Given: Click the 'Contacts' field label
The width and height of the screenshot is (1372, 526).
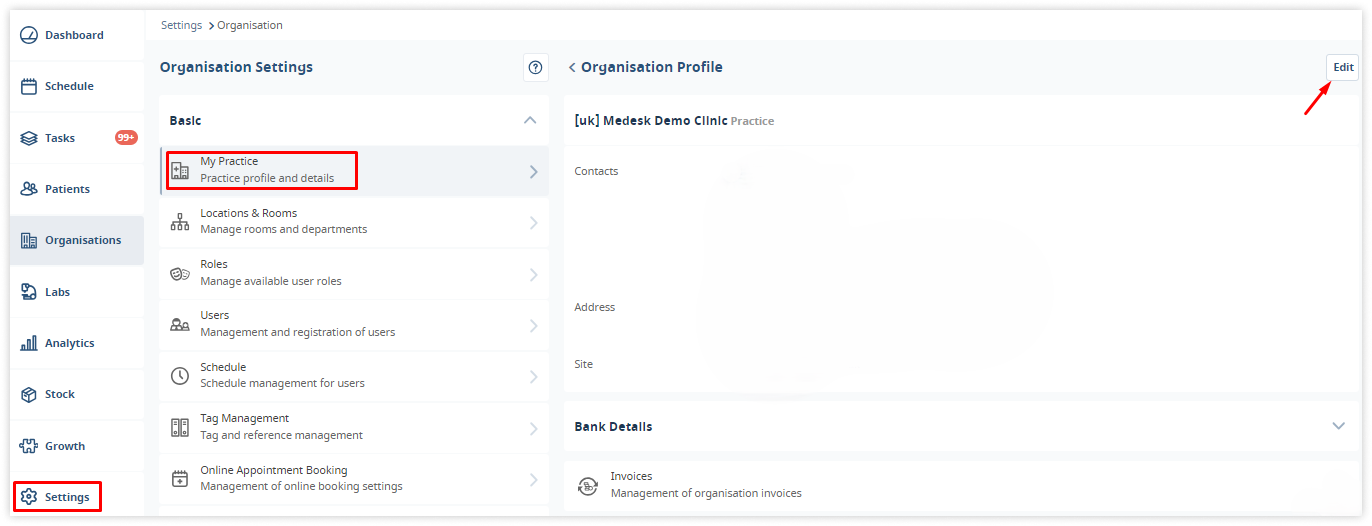Looking at the screenshot, I should pos(596,171).
